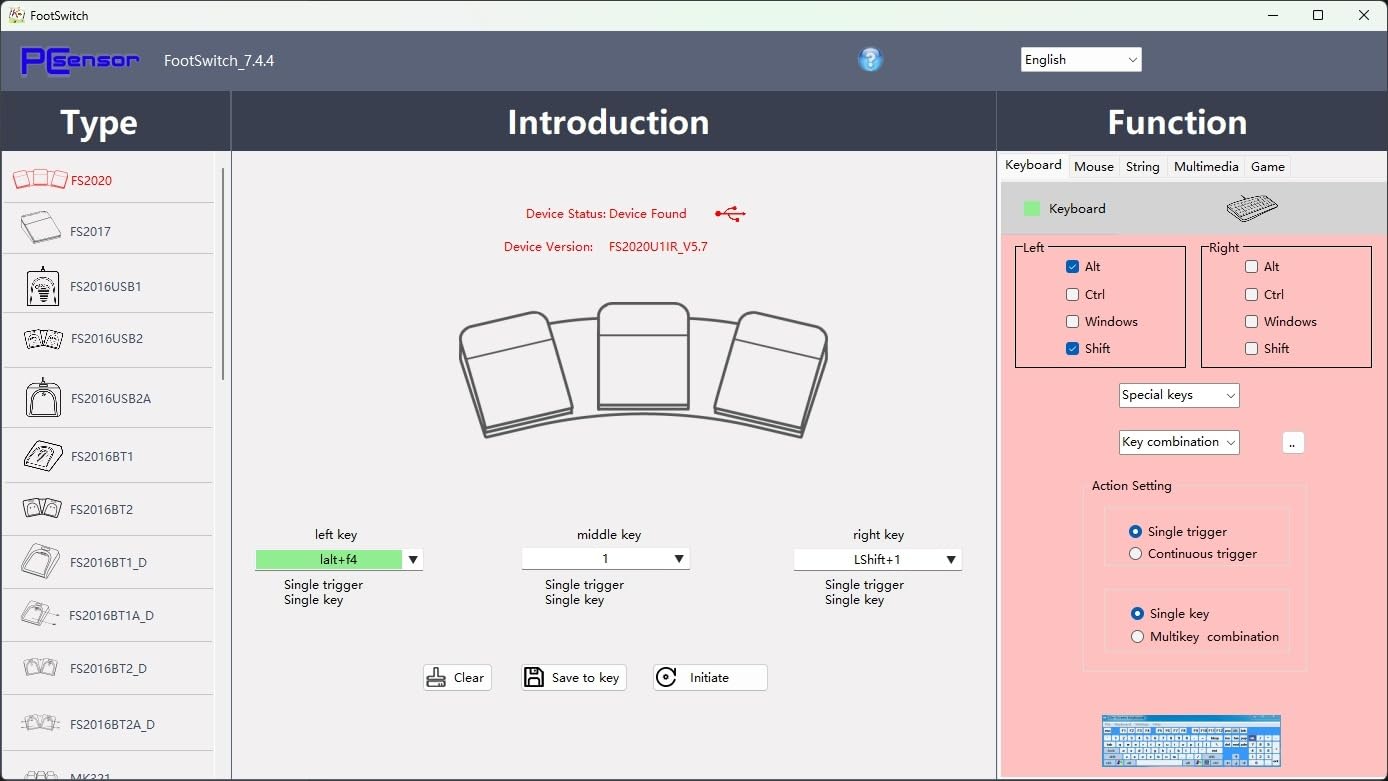This screenshot has width=1388, height=781.
Task: Click the PCsensor logo
Action: [80, 61]
